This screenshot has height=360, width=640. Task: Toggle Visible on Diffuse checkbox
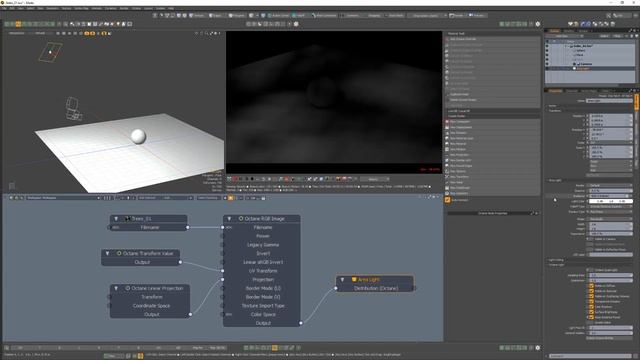coord(591,286)
